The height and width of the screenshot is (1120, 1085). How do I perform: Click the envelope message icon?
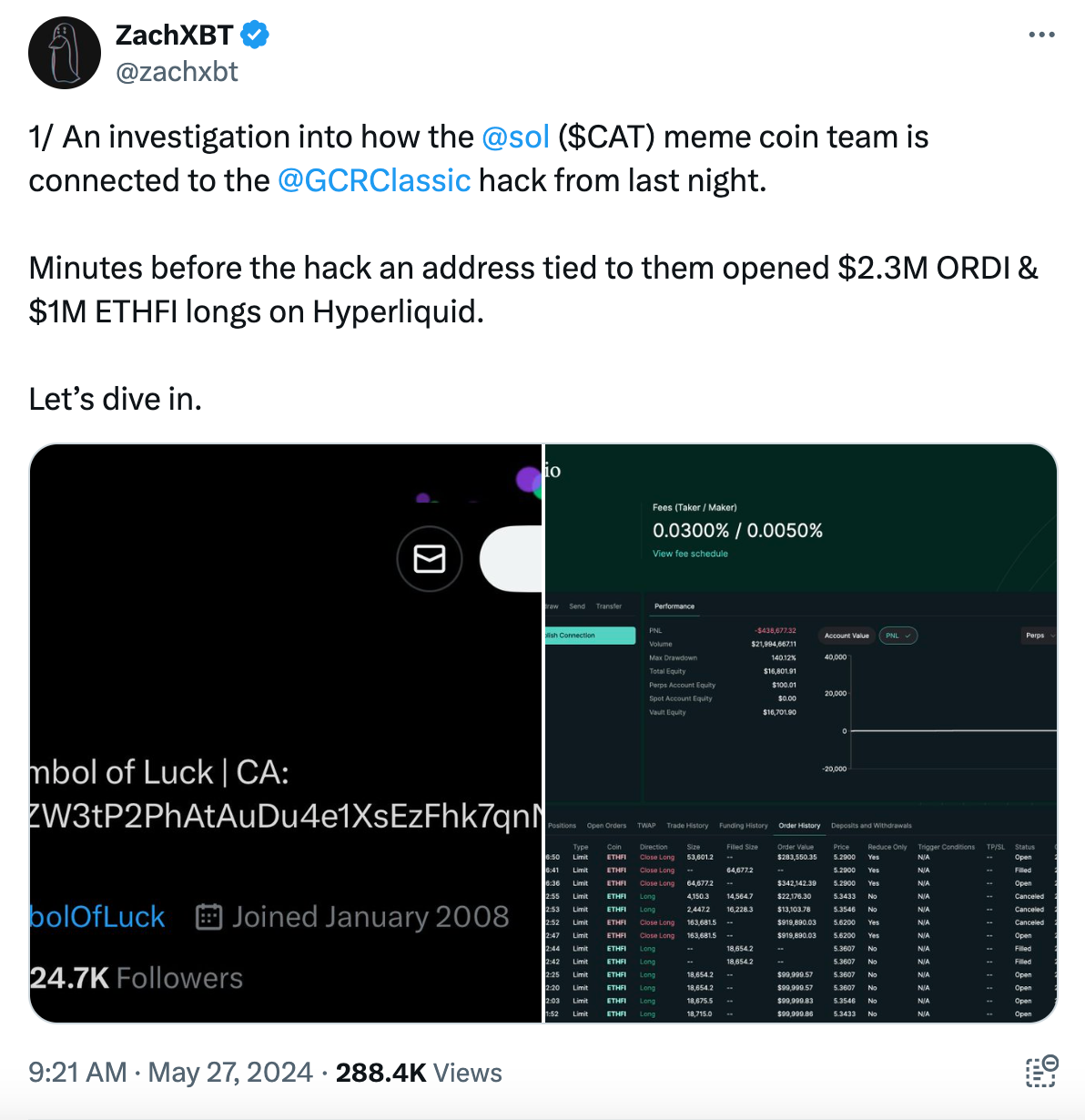pyautogui.click(x=430, y=558)
